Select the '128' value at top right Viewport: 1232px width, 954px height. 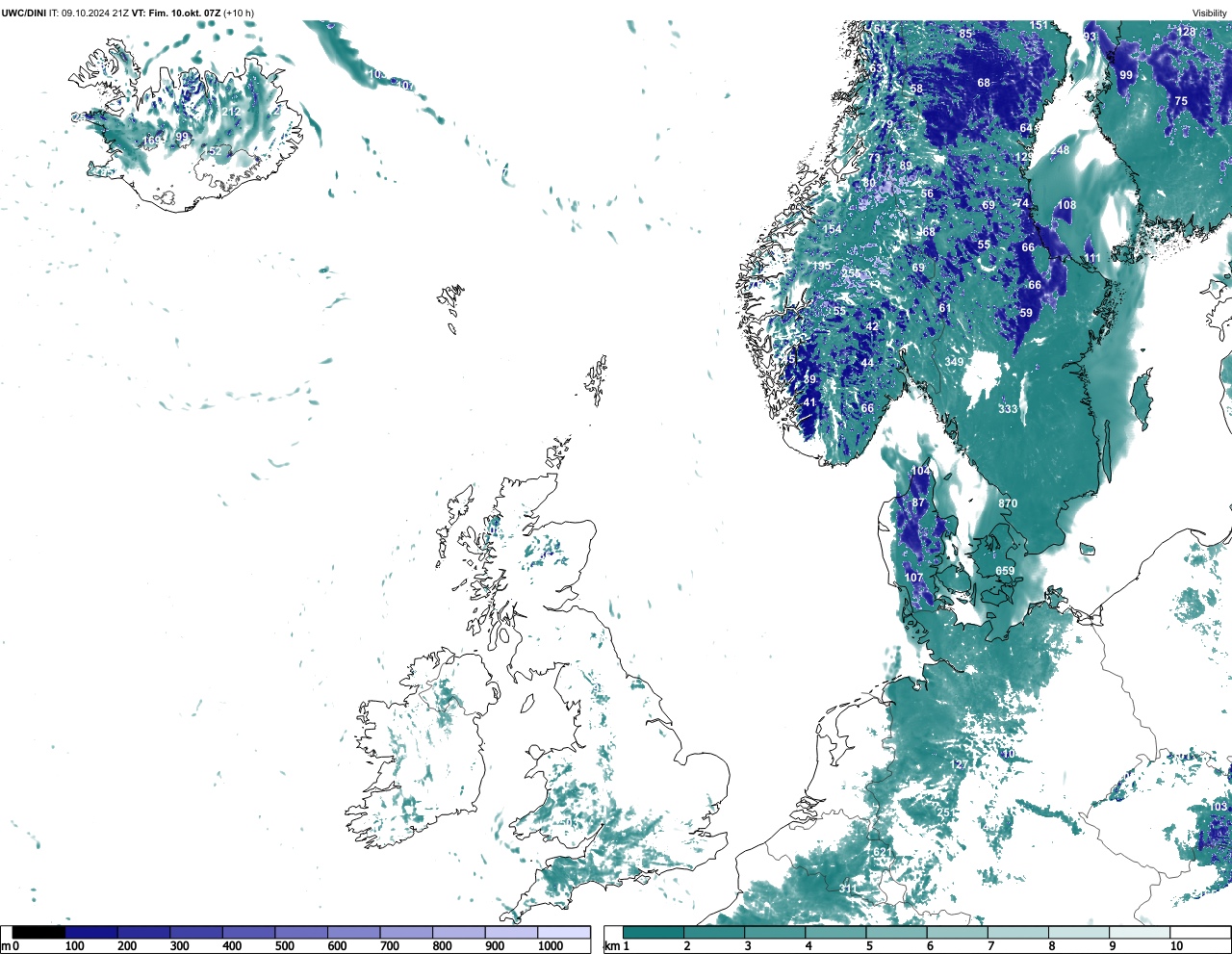1187,32
